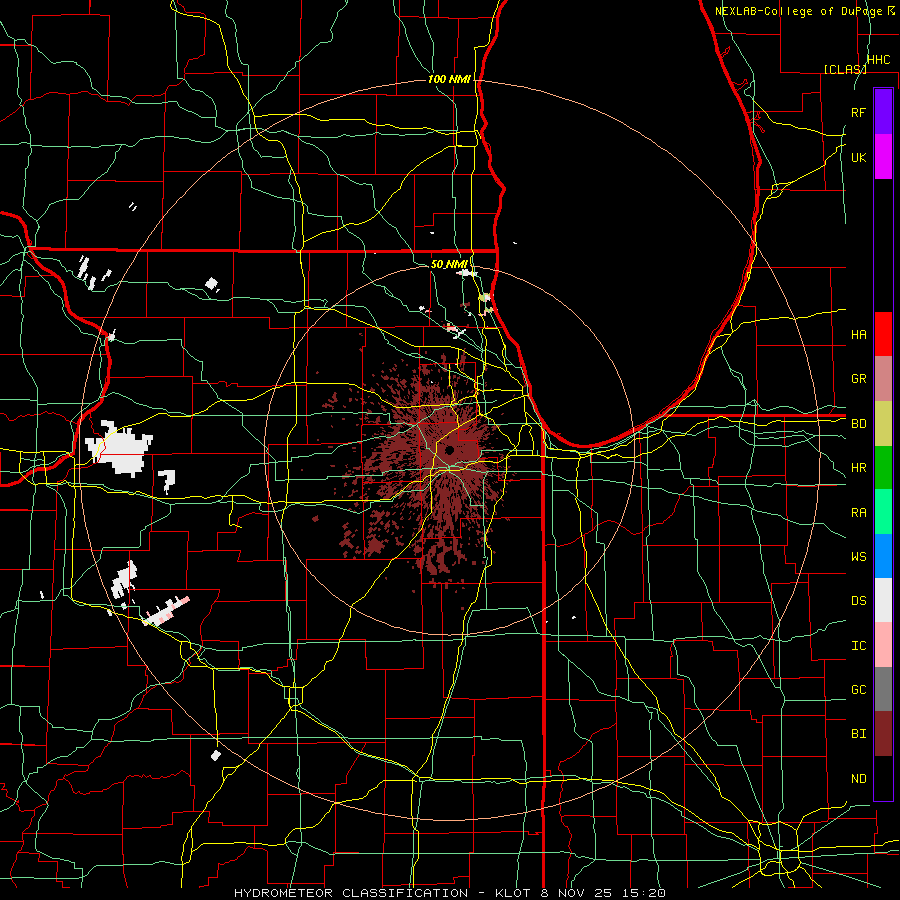This screenshot has height=900, width=900.
Task: Click the black dot at the radar site center
Action: [449, 450]
